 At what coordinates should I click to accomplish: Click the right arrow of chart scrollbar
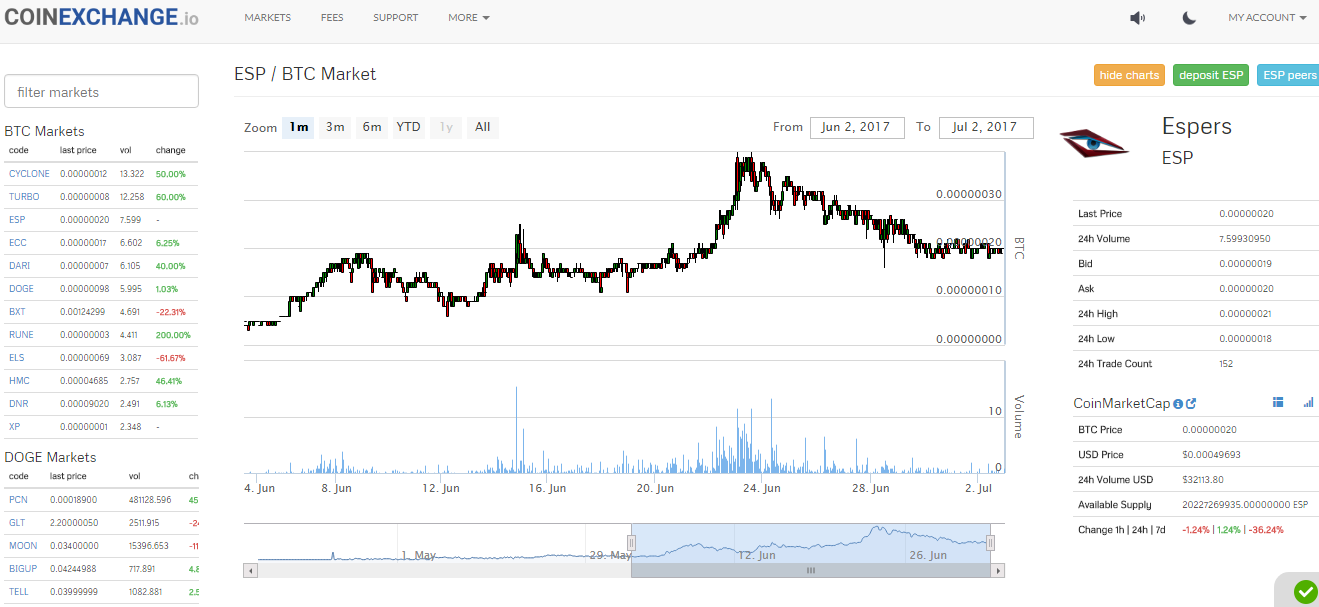tap(997, 570)
